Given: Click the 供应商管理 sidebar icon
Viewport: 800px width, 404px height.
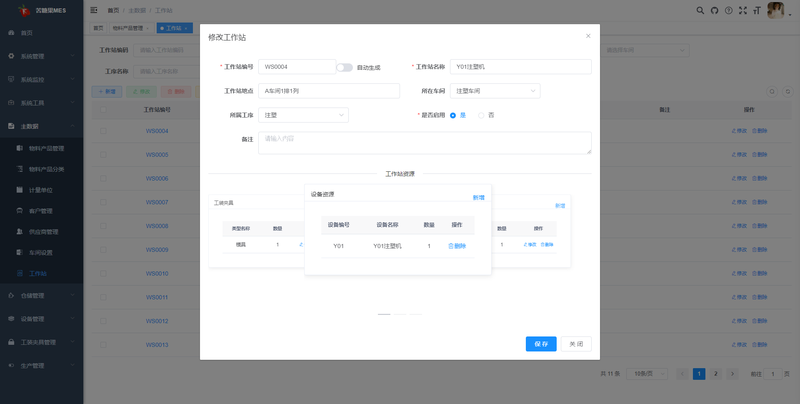Looking at the screenshot, I should tap(19, 232).
